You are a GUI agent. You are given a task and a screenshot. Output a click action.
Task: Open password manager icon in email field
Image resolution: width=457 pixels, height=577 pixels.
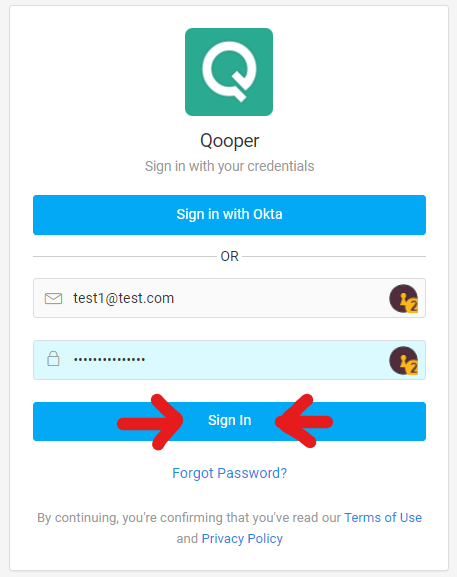click(x=404, y=298)
